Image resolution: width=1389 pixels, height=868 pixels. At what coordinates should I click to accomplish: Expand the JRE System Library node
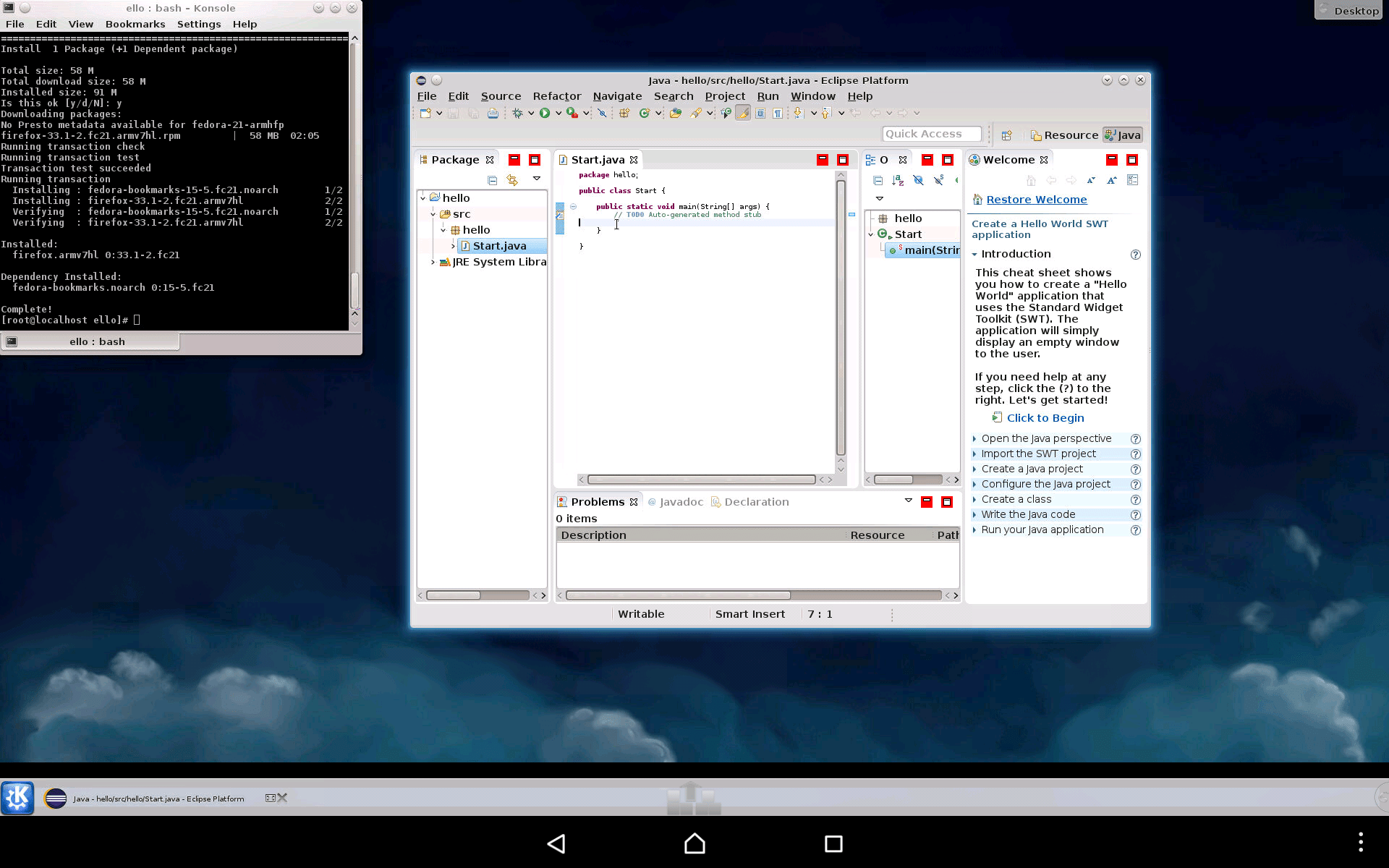coord(433,262)
